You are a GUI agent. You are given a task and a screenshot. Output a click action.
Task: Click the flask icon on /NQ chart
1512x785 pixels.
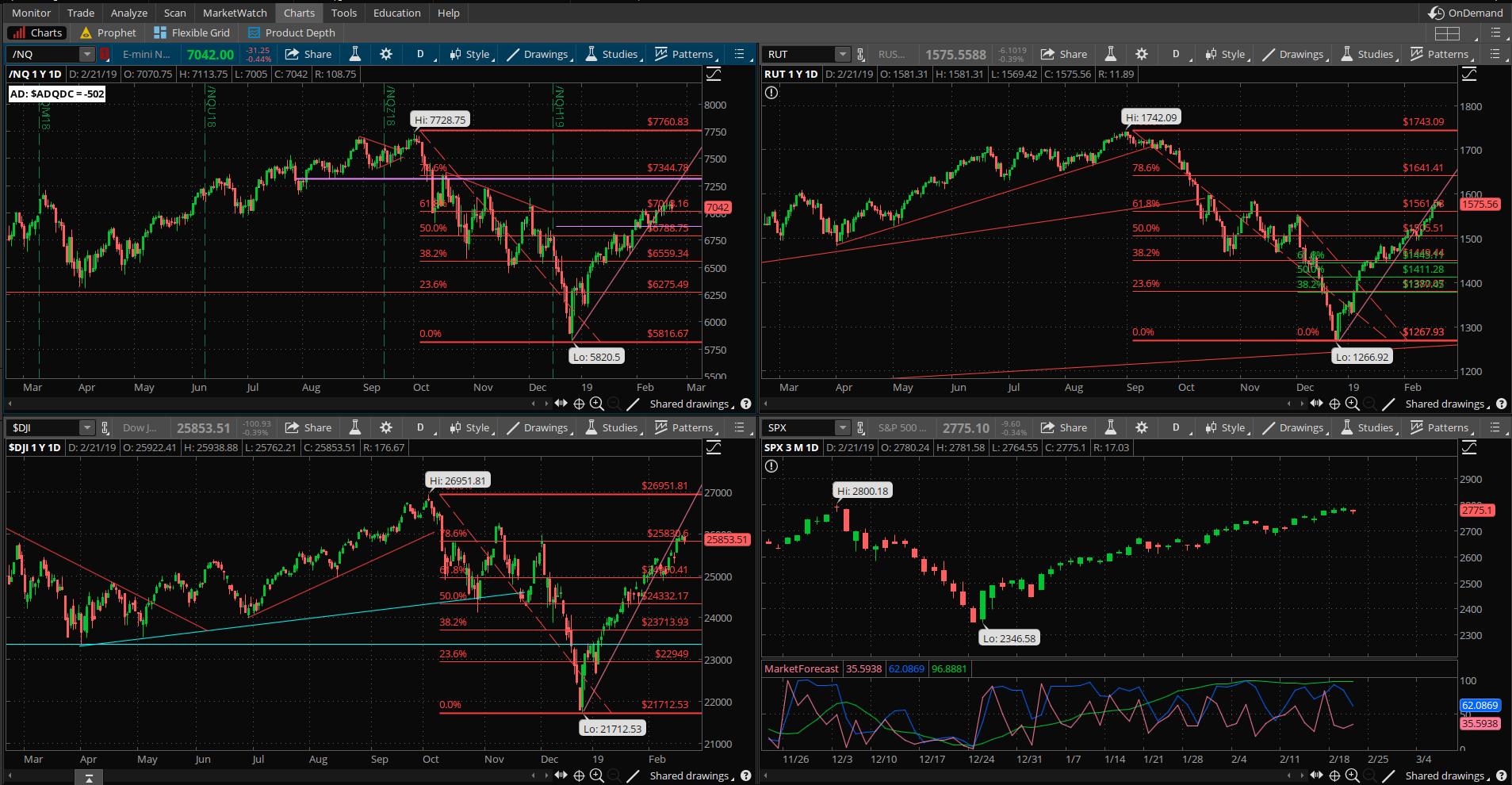355,54
